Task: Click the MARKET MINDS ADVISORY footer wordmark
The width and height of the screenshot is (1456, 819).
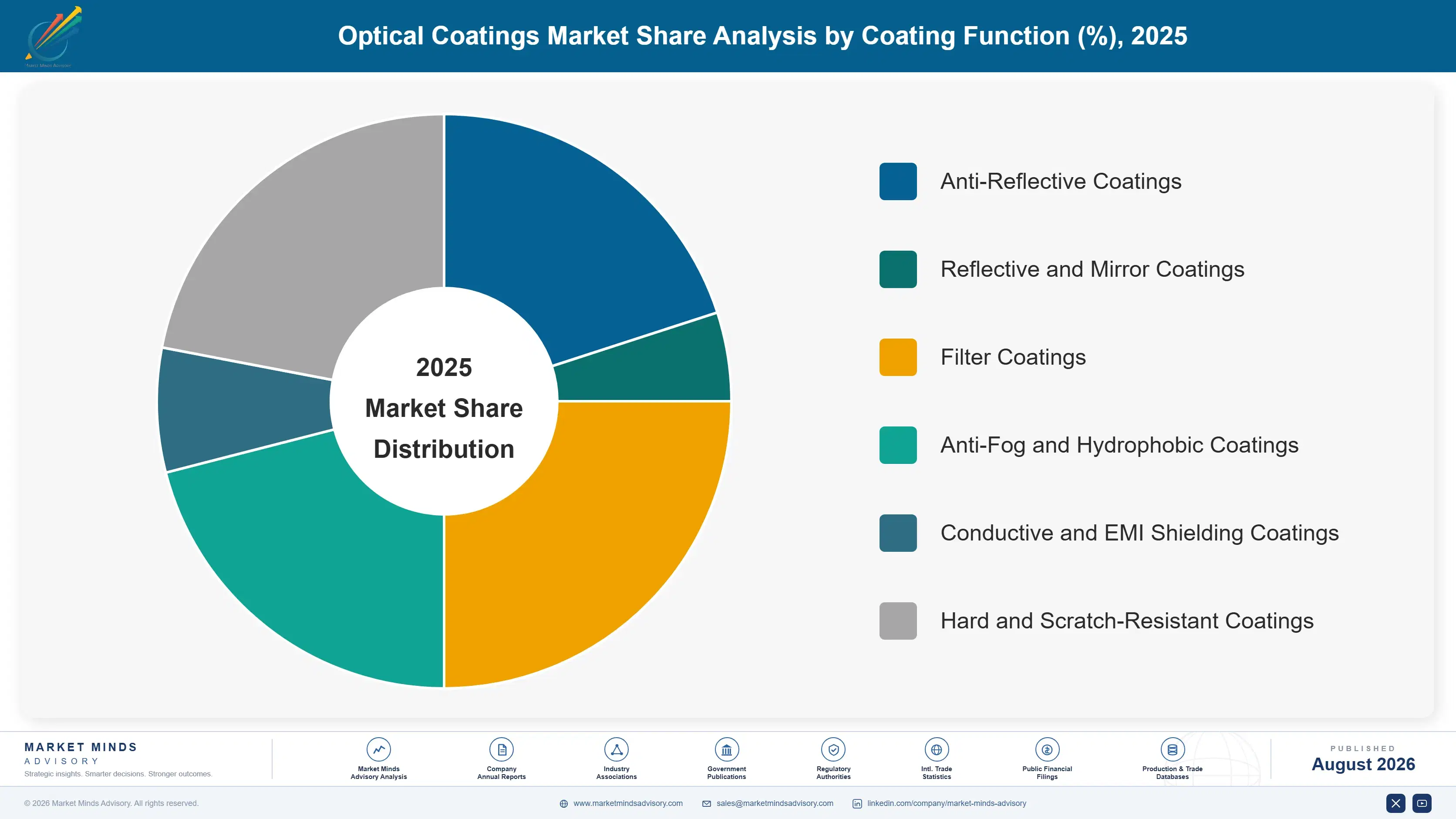Action: pyautogui.click(x=81, y=753)
